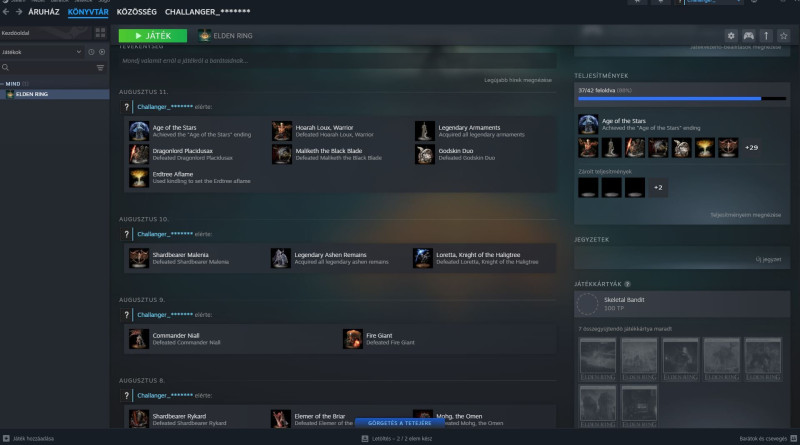Click Legendary Armaments achievement icon

click(424, 131)
